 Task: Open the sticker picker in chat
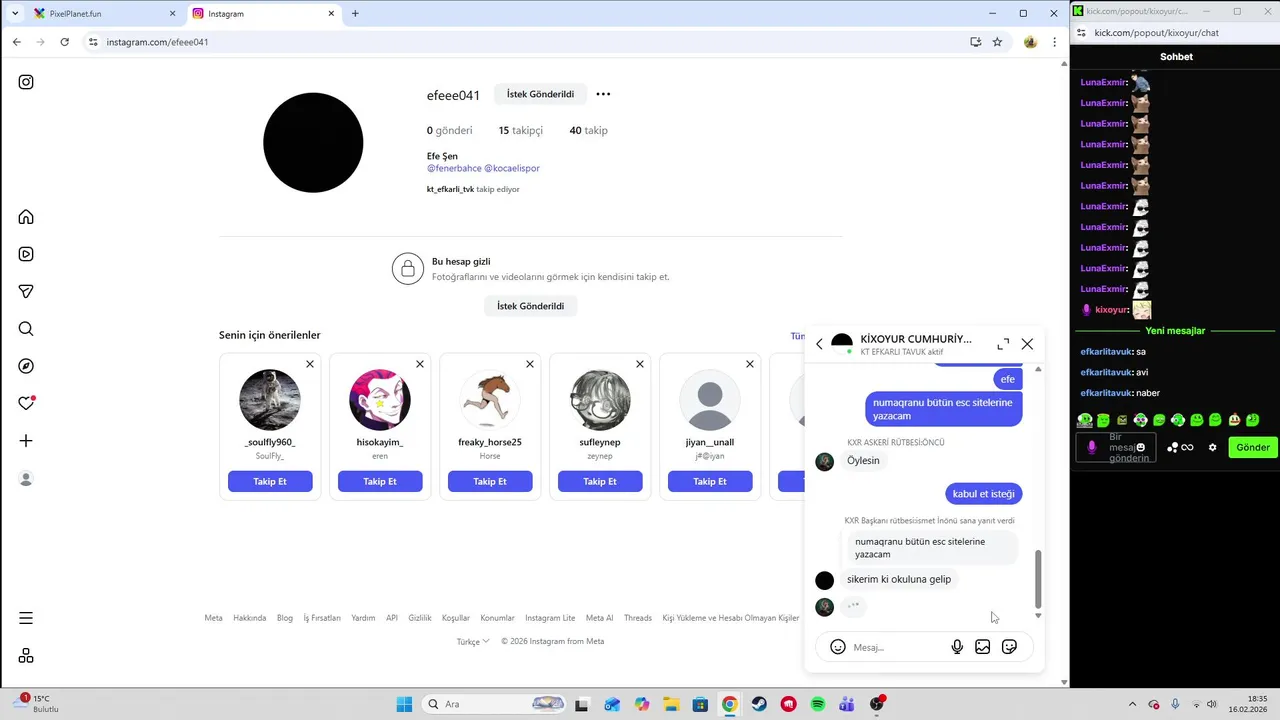click(1009, 647)
